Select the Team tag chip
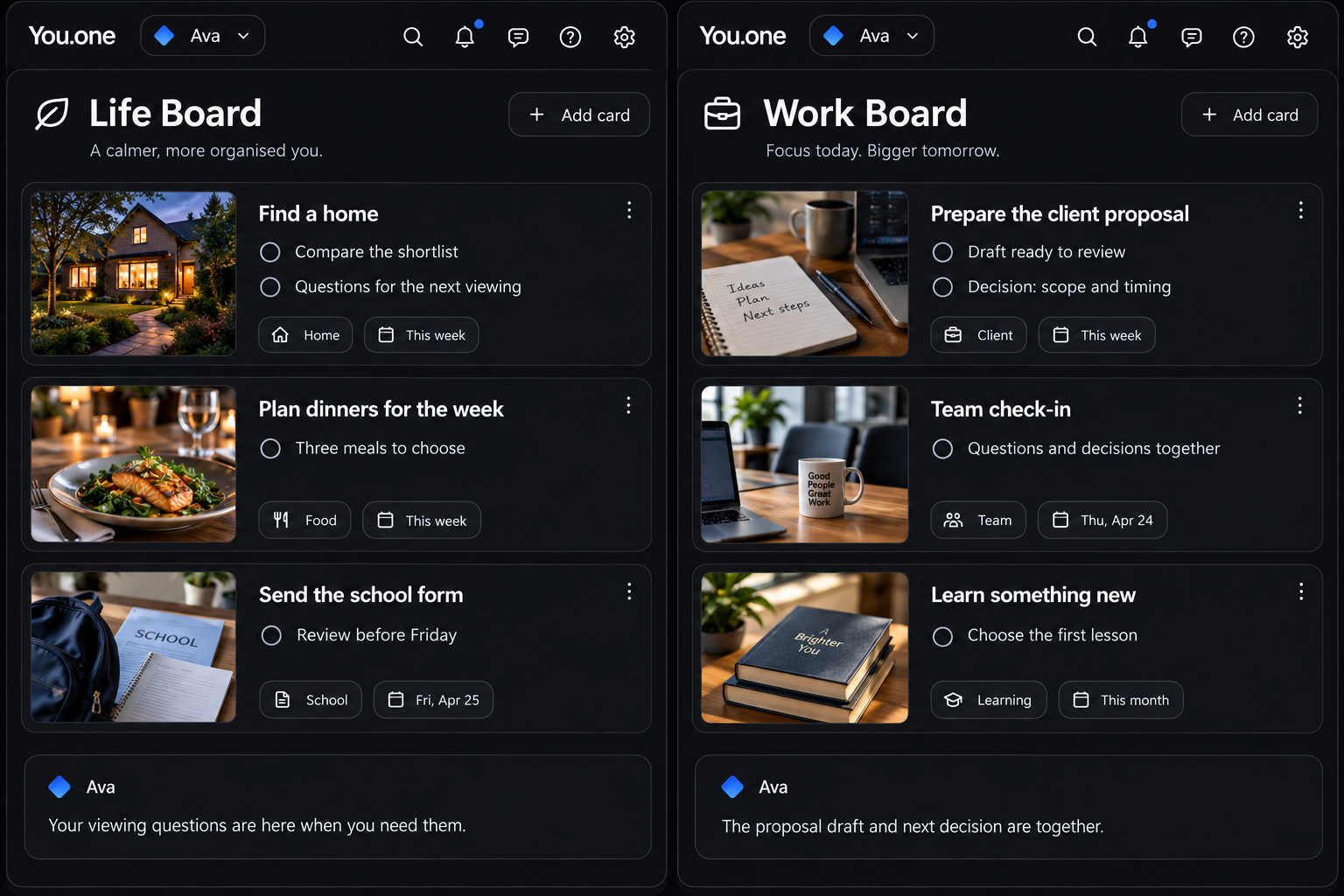The height and width of the screenshot is (896, 1344). coord(978,520)
